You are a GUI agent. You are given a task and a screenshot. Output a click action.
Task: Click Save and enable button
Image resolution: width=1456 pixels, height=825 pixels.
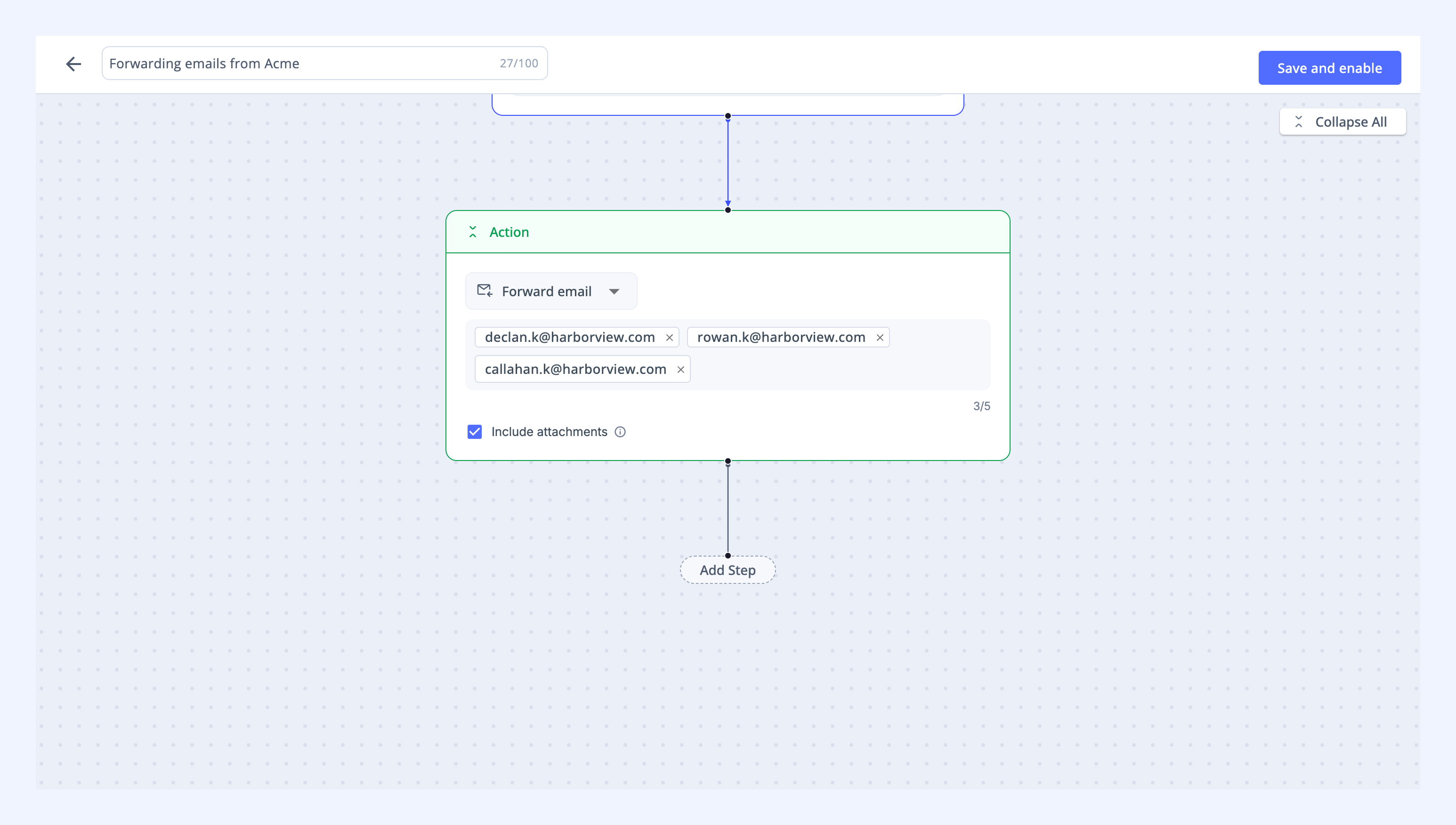1330,68
